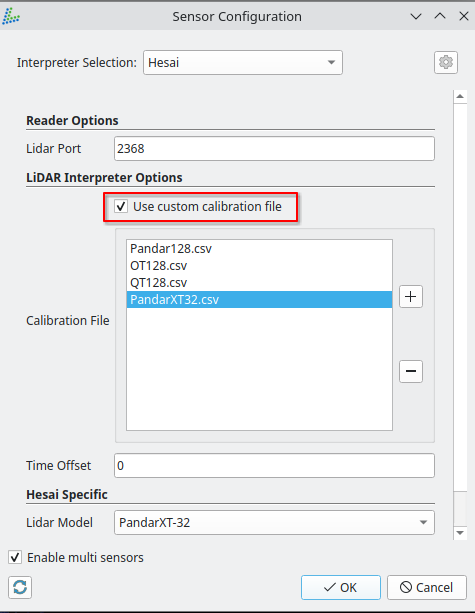Confirm settings with OK button
The height and width of the screenshot is (613, 475).
[x=341, y=587]
